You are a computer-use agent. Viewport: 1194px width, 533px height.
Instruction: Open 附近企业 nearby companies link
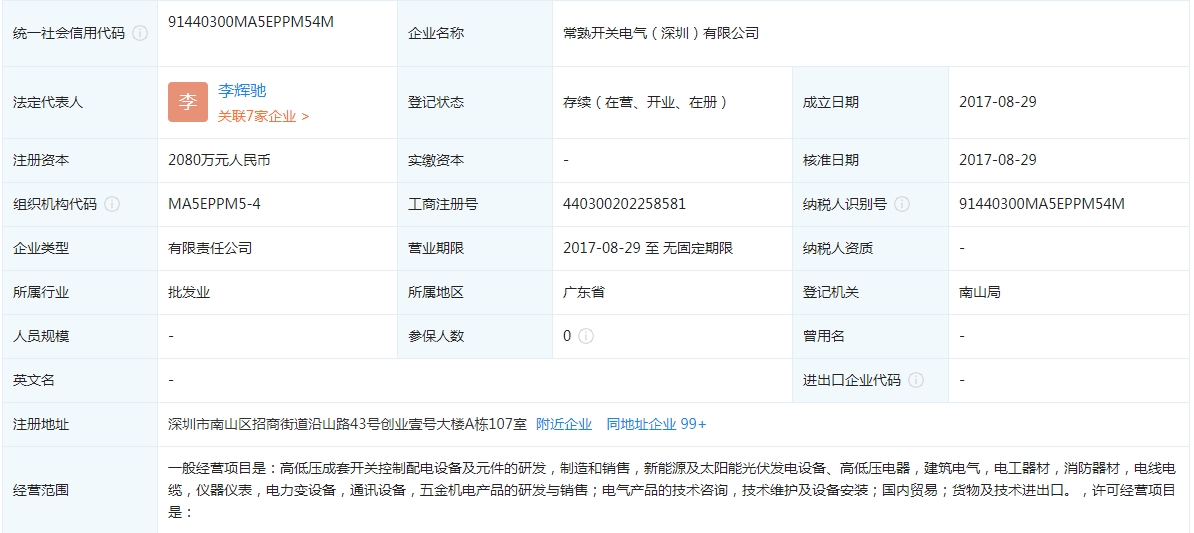pos(564,424)
